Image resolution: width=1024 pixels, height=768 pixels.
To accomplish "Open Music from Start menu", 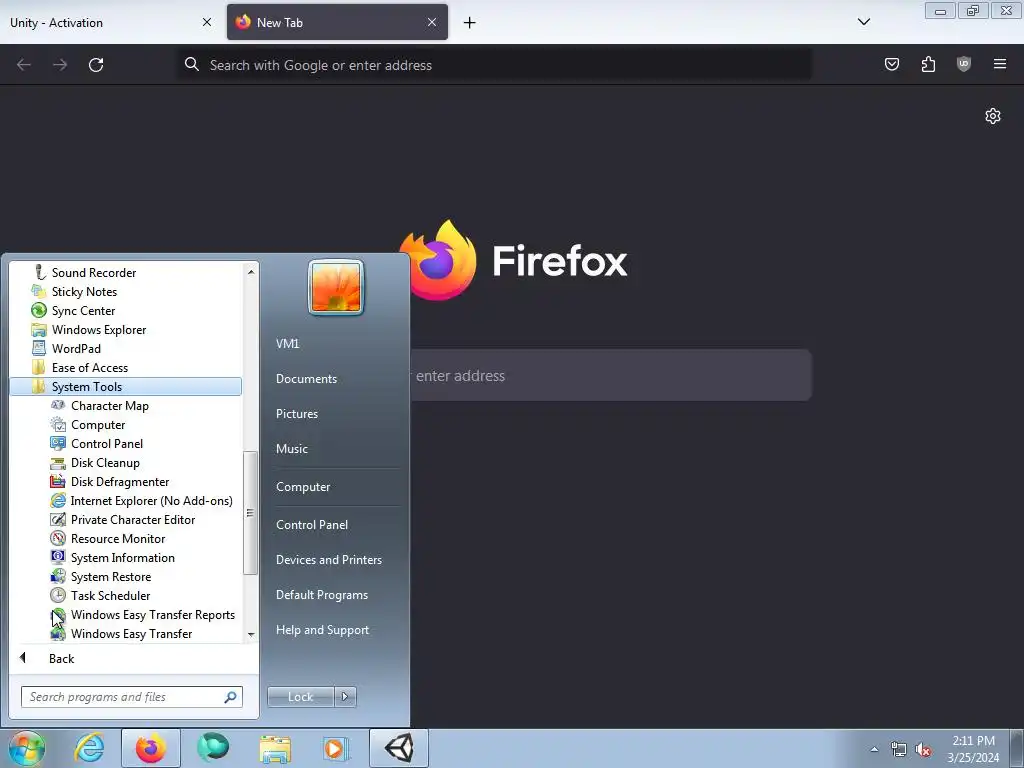I will point(292,449).
